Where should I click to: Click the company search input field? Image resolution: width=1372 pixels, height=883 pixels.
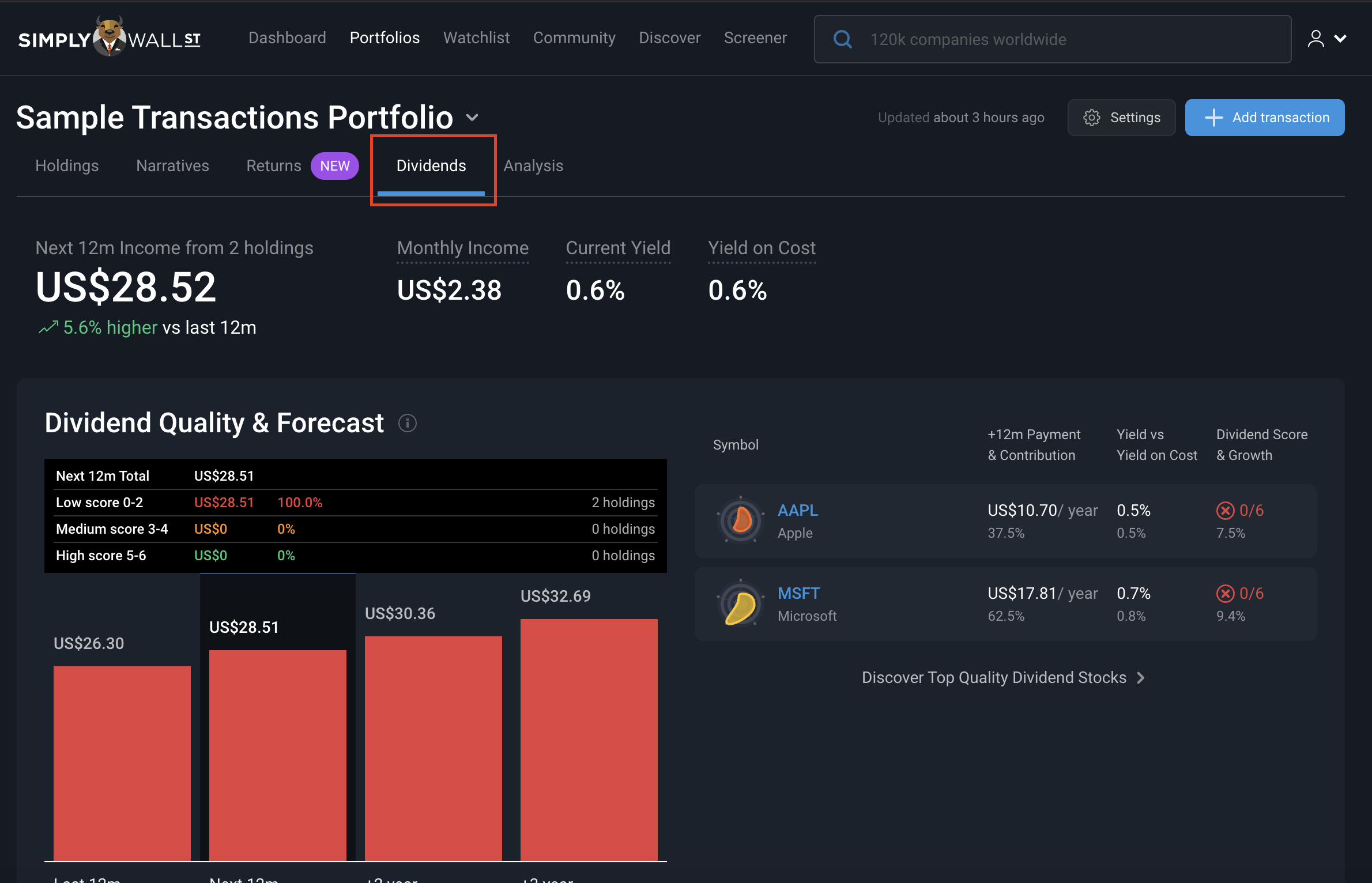coord(1052,39)
